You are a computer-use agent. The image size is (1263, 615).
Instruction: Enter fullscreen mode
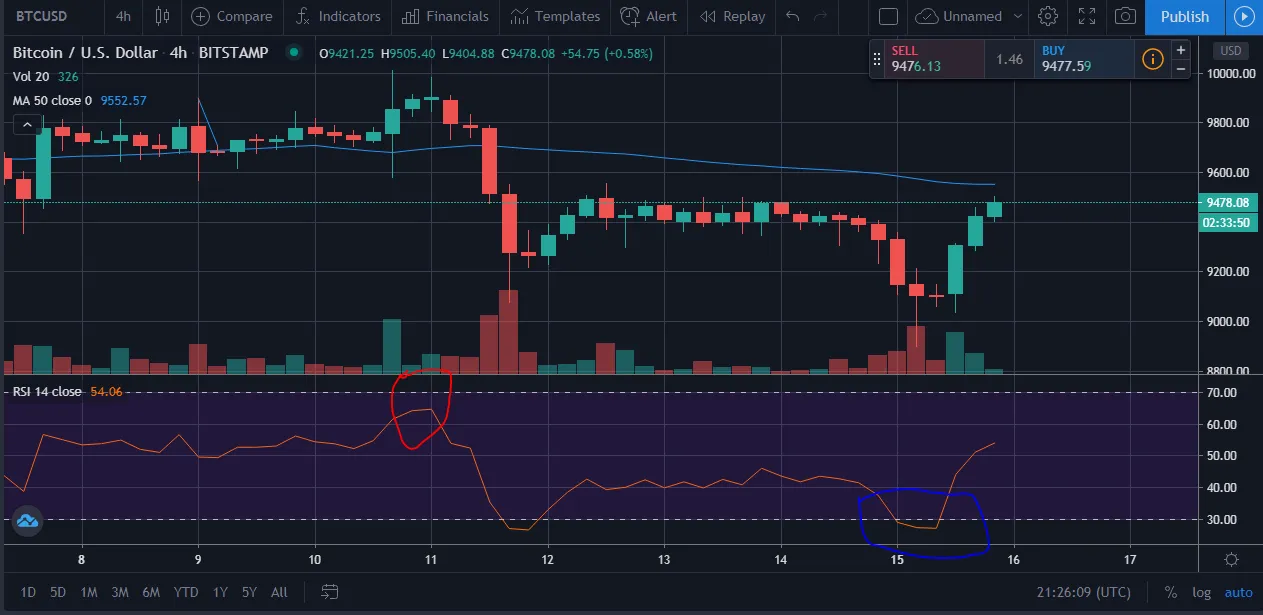1087,16
